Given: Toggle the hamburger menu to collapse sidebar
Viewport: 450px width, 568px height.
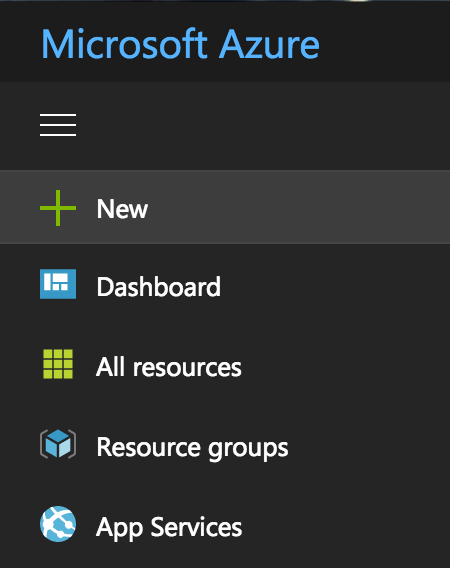Looking at the screenshot, I should pyautogui.click(x=58, y=125).
